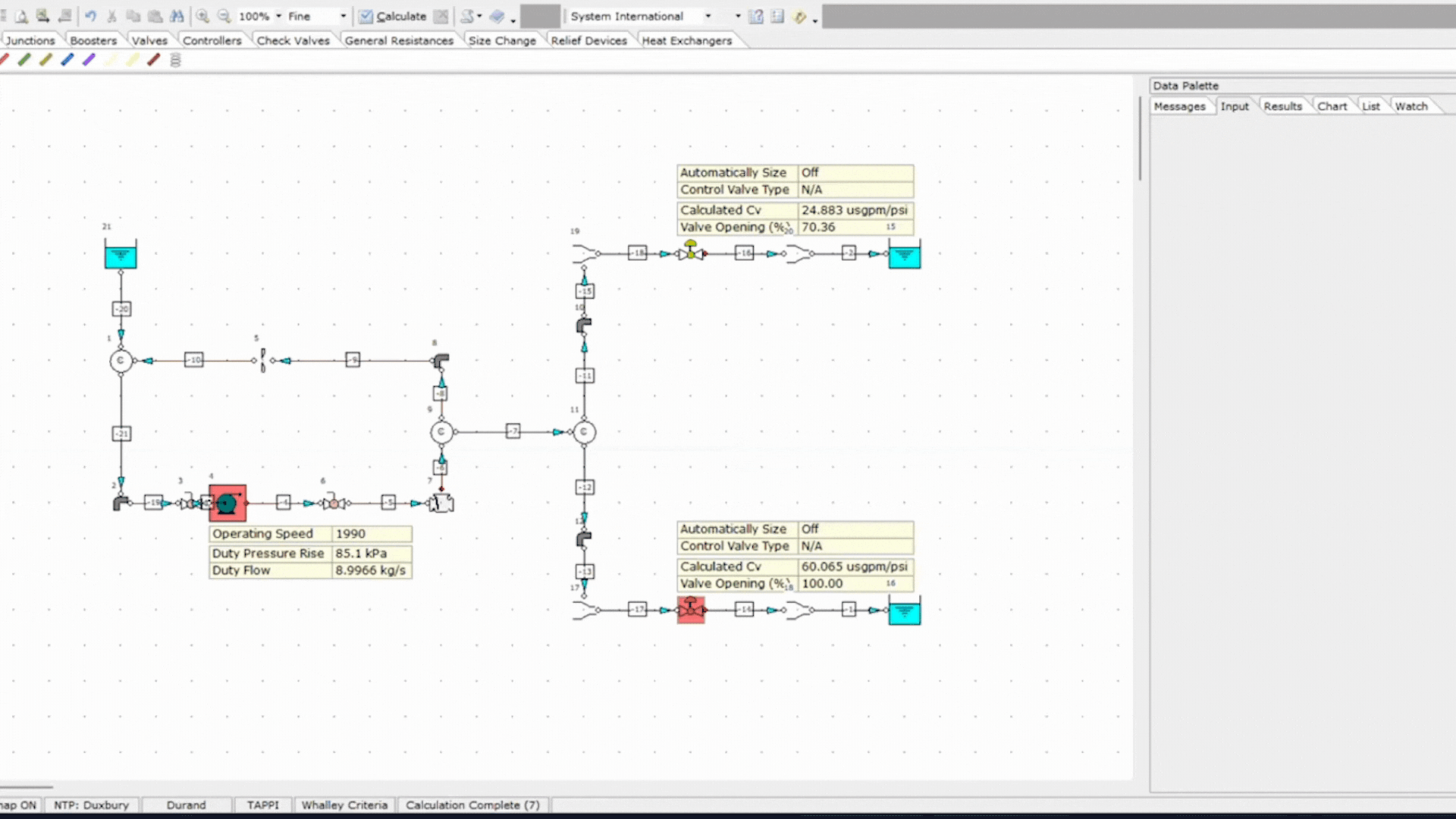The image size is (1456, 819).
Task: Select the Undo toolbar icon
Action: [x=91, y=16]
